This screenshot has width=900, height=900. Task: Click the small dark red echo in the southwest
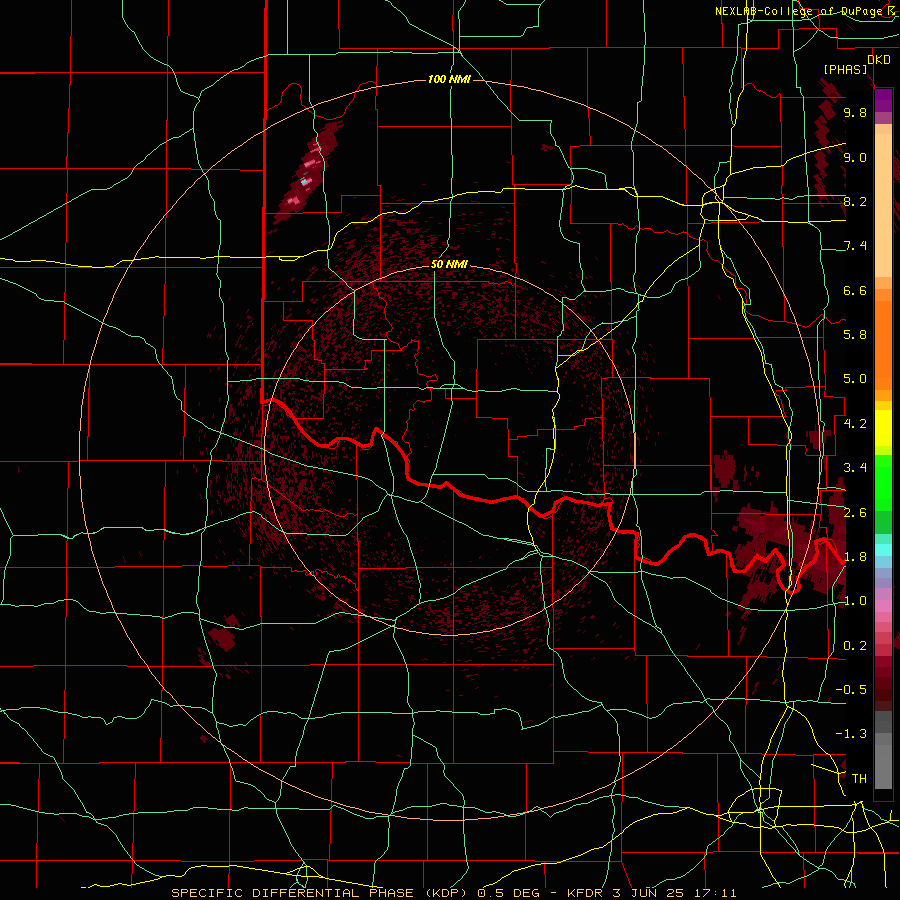[x=222, y=638]
